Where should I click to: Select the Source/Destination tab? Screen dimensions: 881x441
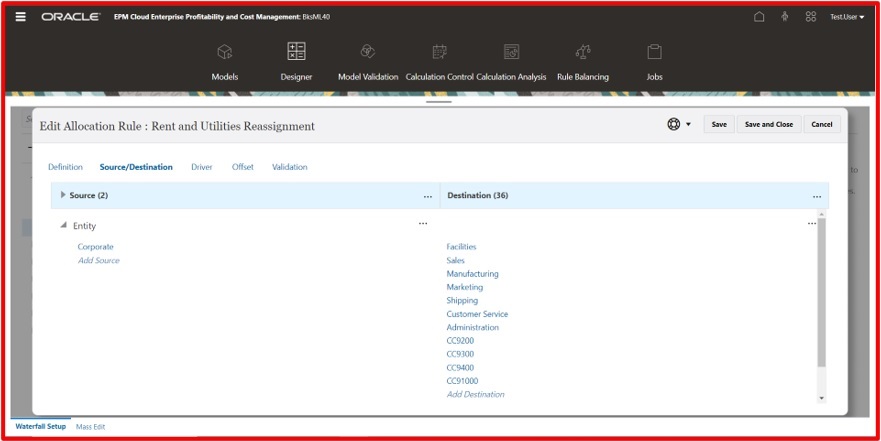coord(136,167)
